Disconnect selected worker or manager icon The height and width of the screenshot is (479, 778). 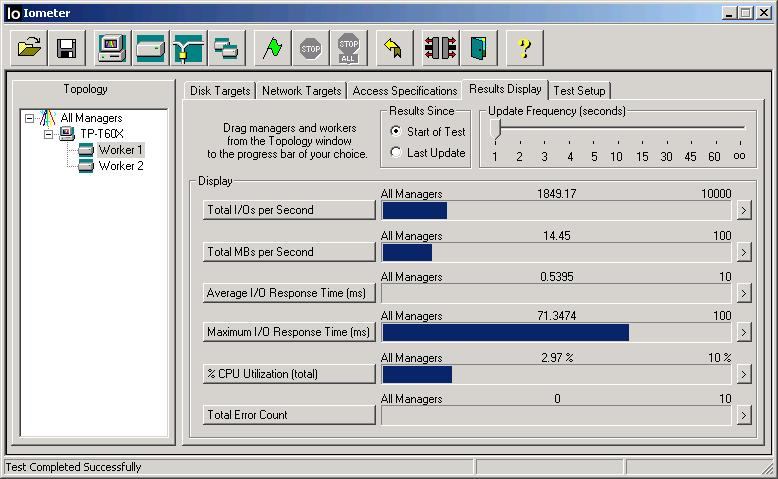coord(440,48)
